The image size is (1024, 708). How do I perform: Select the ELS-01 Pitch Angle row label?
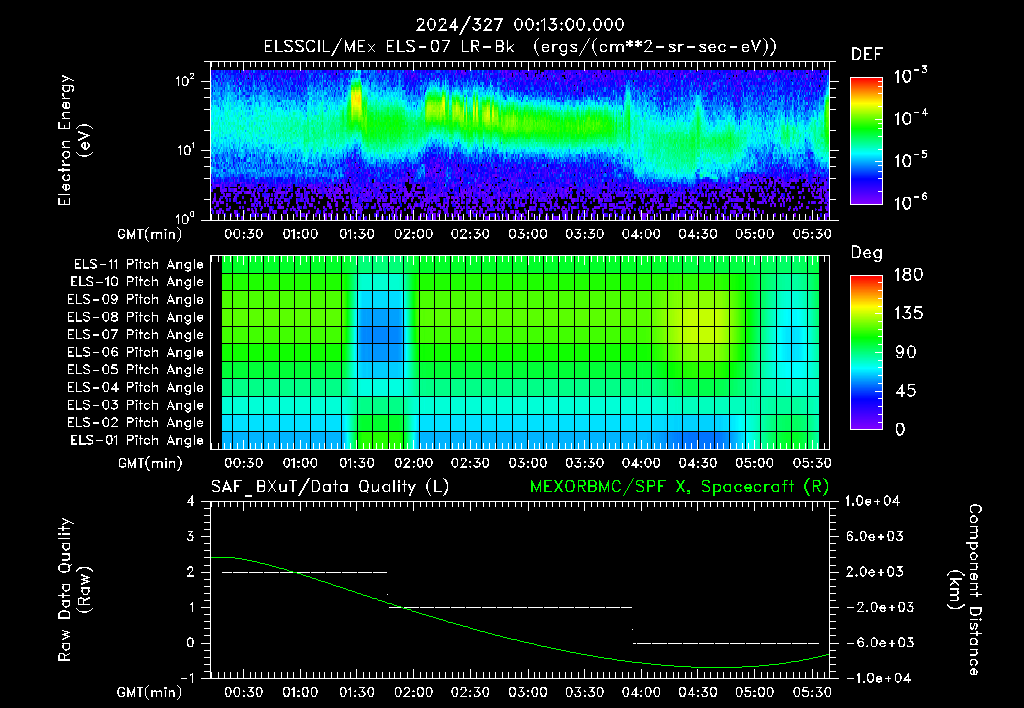[x=137, y=440]
